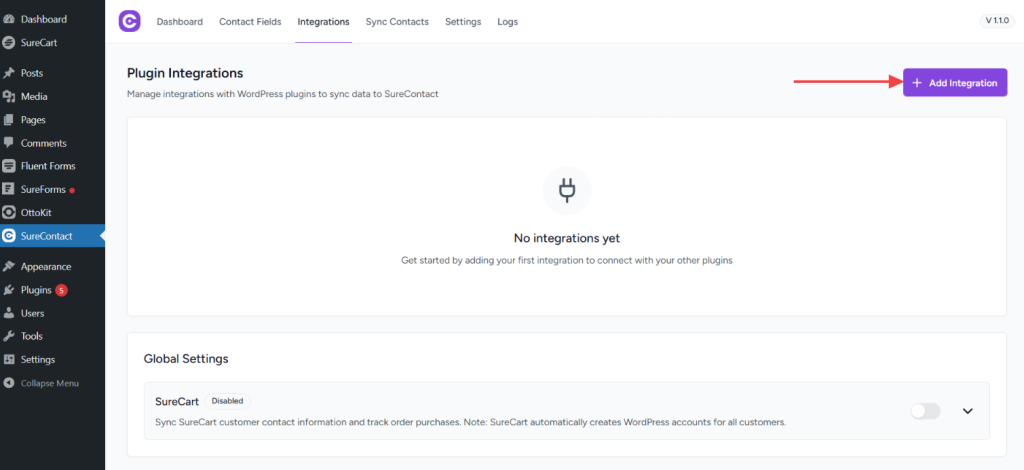Go to the Logs tab

click(x=507, y=22)
